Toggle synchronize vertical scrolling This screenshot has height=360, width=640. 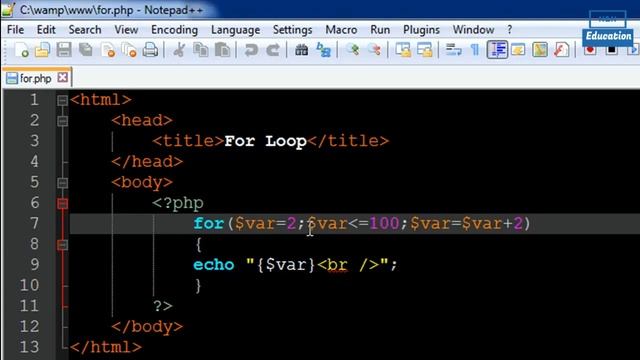pos(403,50)
